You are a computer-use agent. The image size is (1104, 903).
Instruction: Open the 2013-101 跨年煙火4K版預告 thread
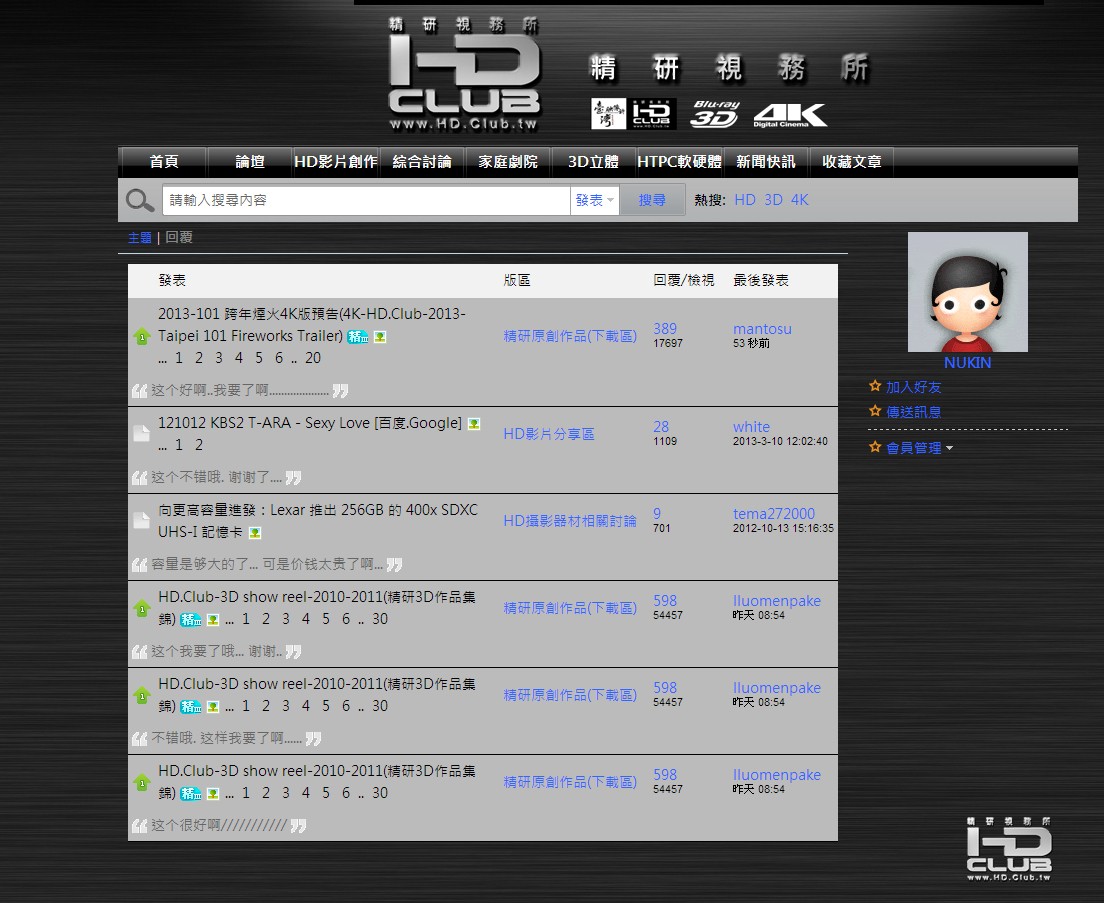click(x=312, y=324)
